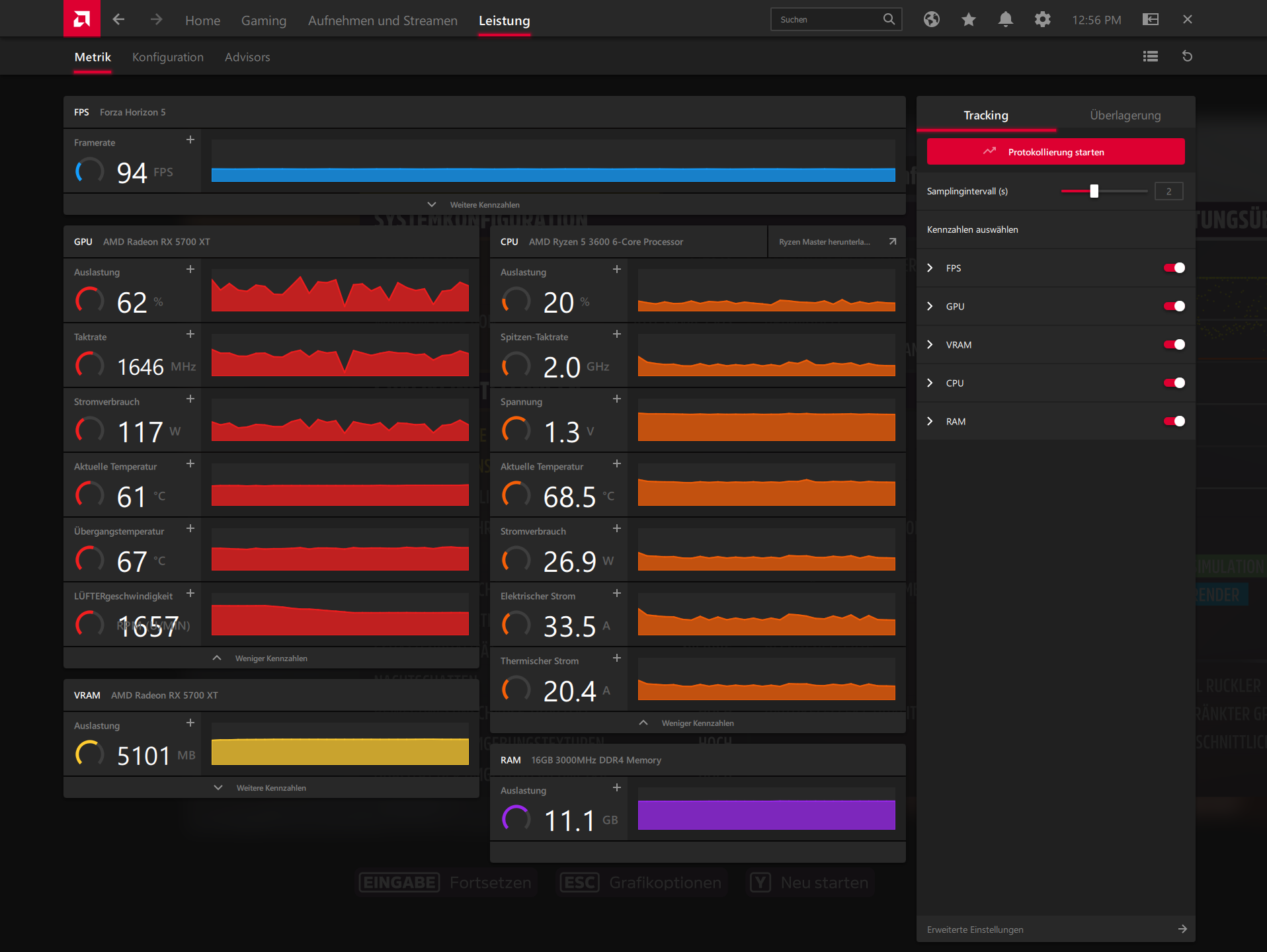Select the Leistung tab
Image resolution: width=1267 pixels, height=952 pixels.
[x=505, y=20]
